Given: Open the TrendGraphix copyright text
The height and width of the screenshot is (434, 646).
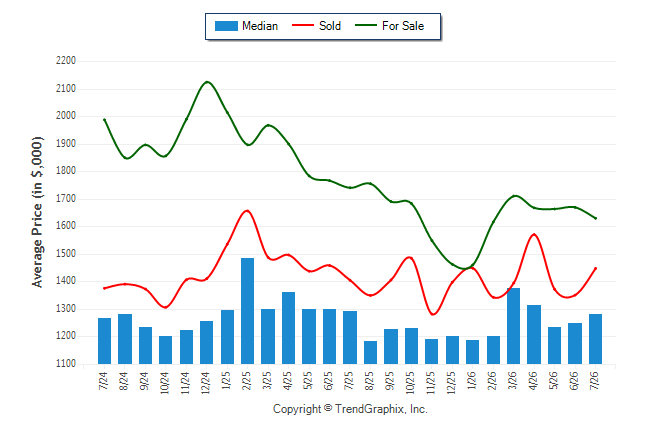Looking at the screenshot, I should 350,409.
